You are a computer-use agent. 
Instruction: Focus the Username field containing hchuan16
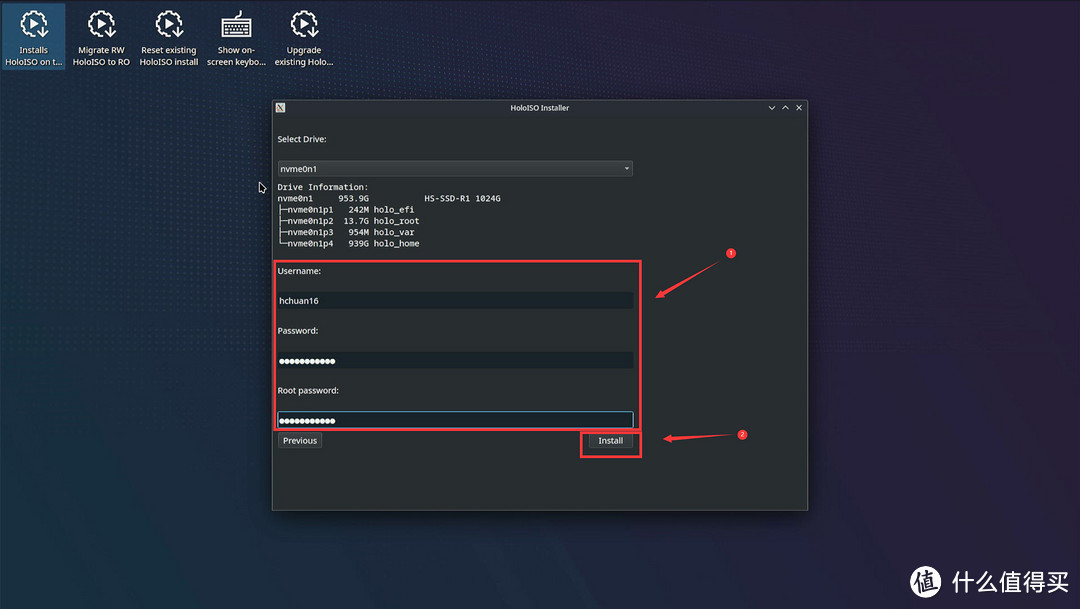coord(455,300)
